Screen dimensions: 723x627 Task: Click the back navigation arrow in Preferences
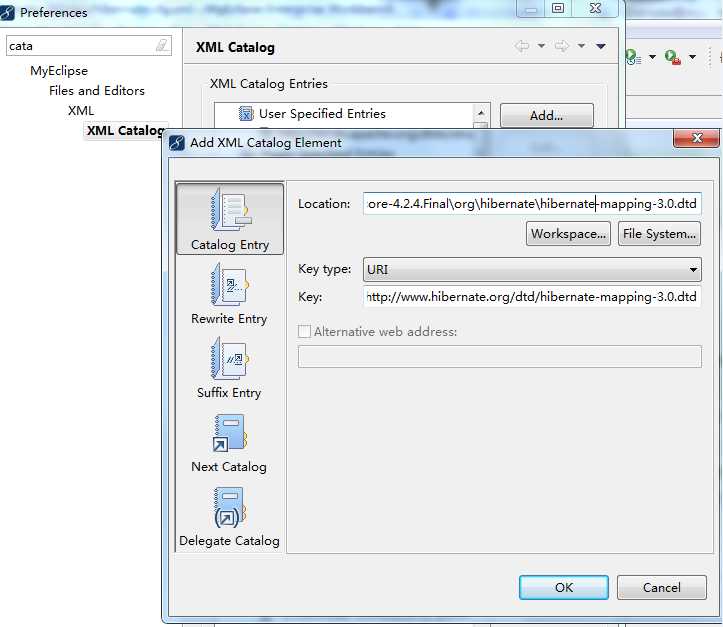click(x=522, y=46)
